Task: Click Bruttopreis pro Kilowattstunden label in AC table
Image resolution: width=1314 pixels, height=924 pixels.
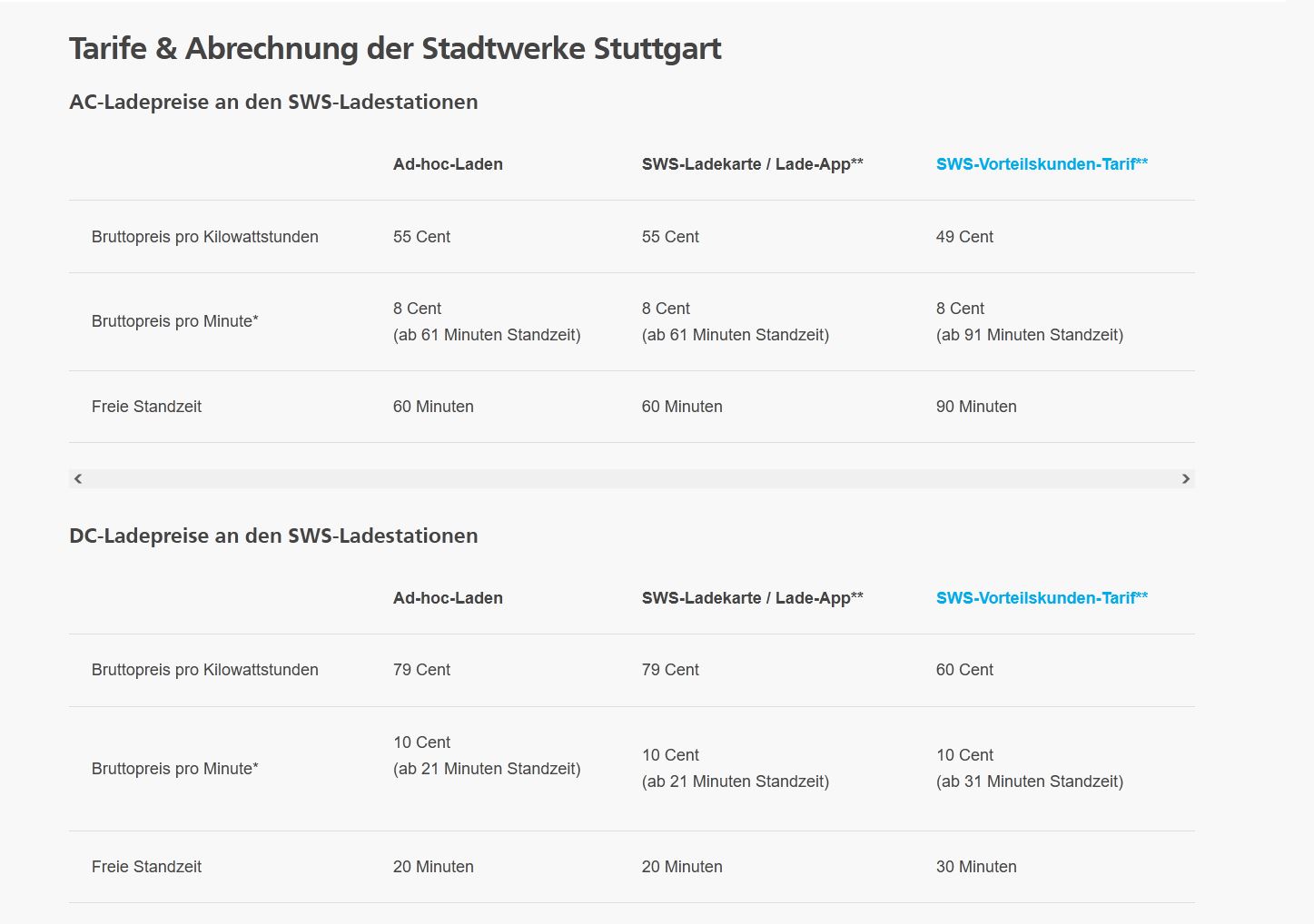Action: pyautogui.click(x=205, y=237)
